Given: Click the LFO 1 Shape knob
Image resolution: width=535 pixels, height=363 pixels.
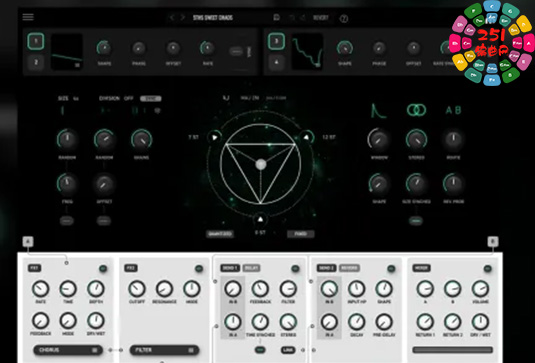Looking at the screenshot, I should (104, 48).
